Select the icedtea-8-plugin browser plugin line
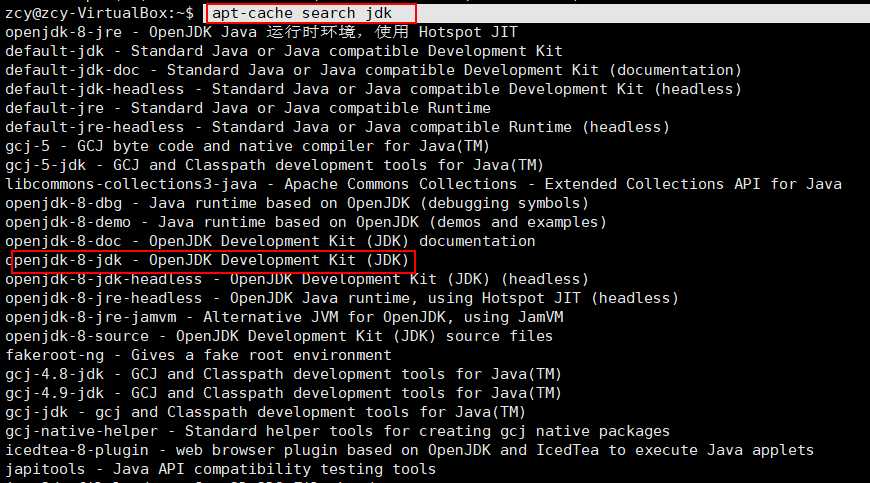870x483 pixels. pos(409,450)
